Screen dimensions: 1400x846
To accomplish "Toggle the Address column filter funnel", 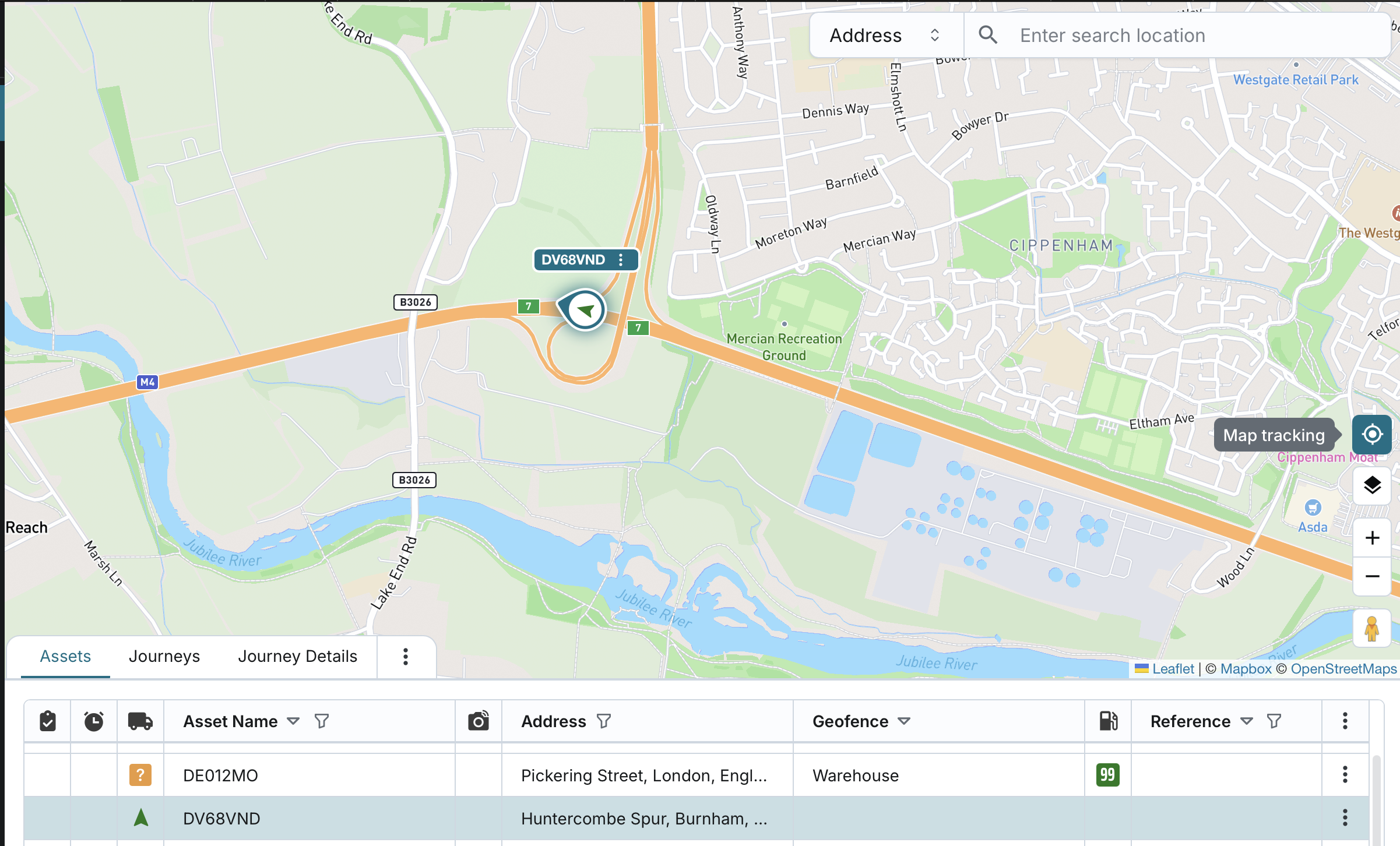I will tap(604, 721).
